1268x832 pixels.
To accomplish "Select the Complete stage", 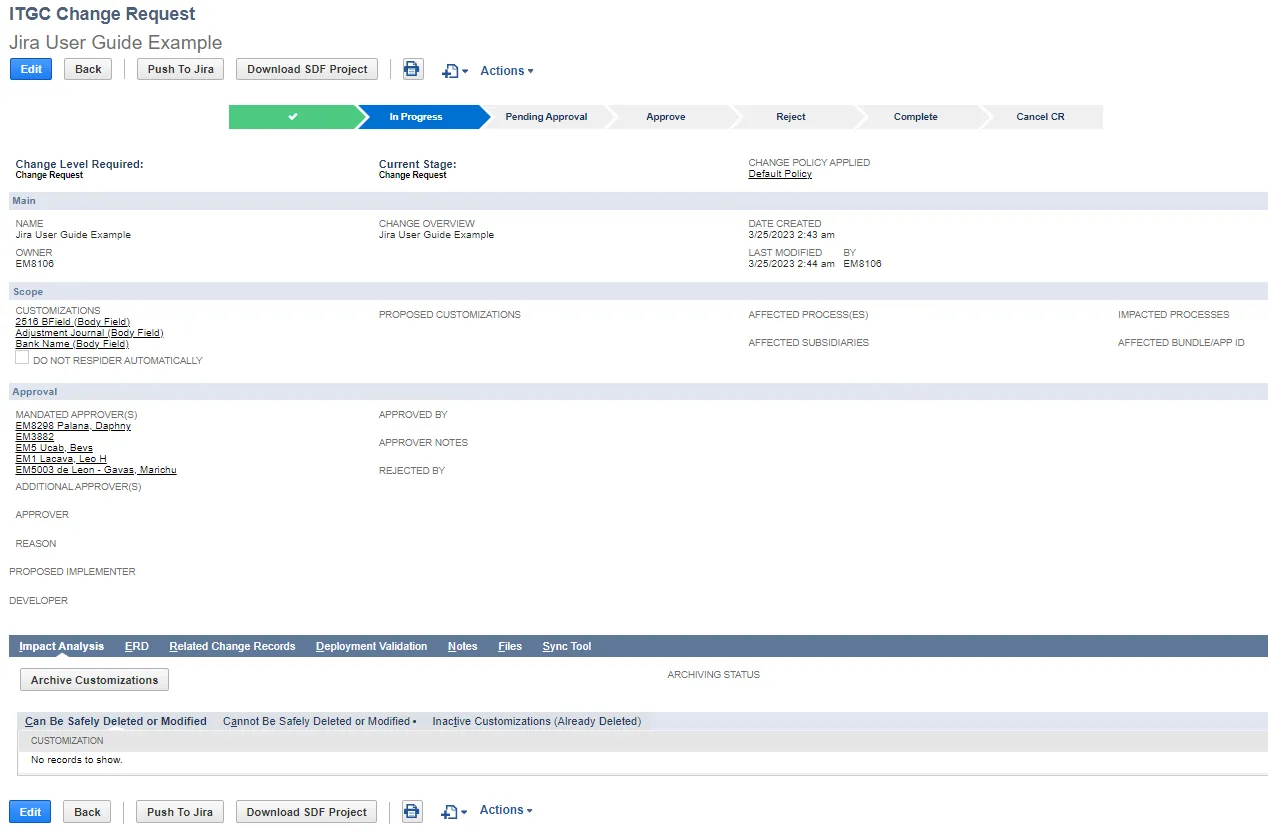I will 916,117.
